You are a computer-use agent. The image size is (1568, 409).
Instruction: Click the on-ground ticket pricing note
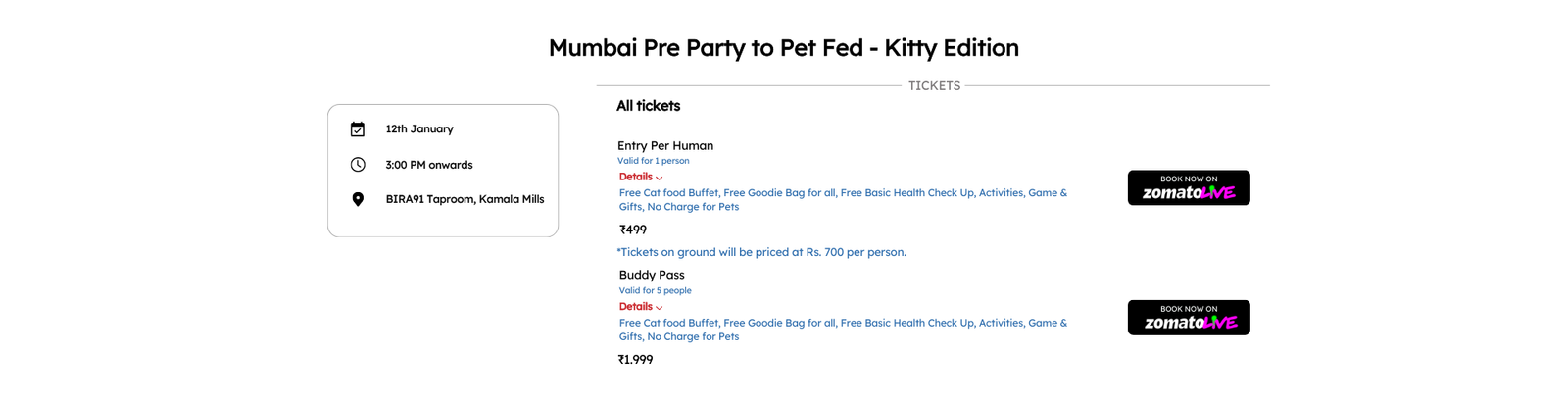761,252
